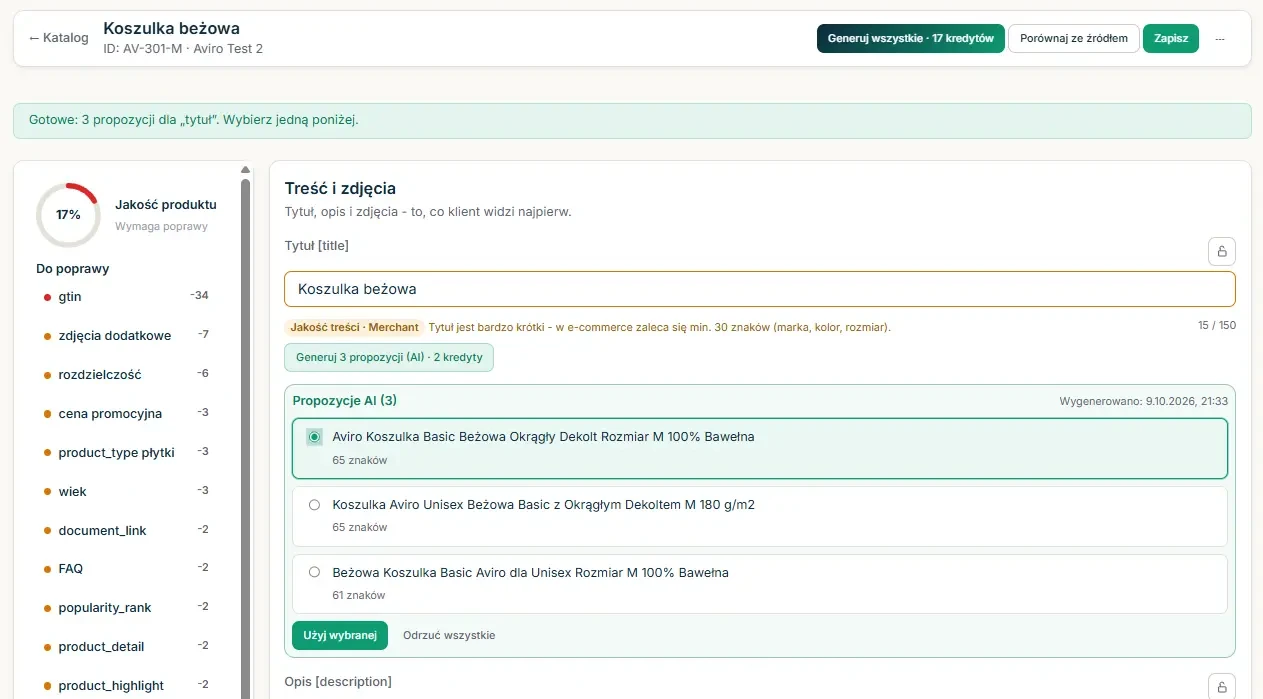Image resolution: width=1263 pixels, height=699 pixels.
Task: Open the product_type płytki issue
Action: point(127,453)
